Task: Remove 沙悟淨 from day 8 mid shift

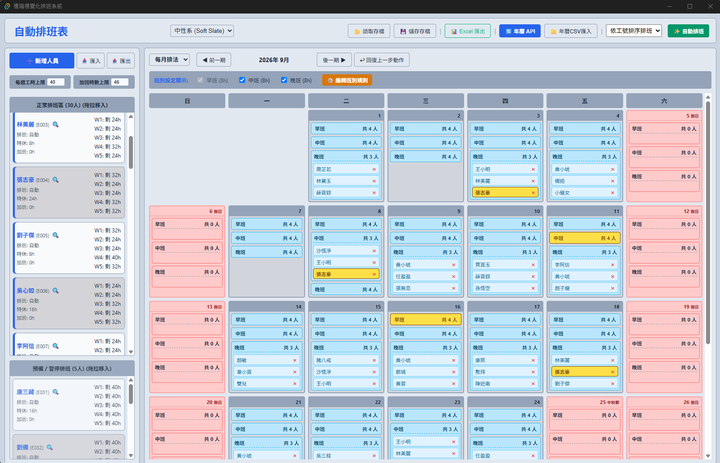Action: [x=374, y=251]
